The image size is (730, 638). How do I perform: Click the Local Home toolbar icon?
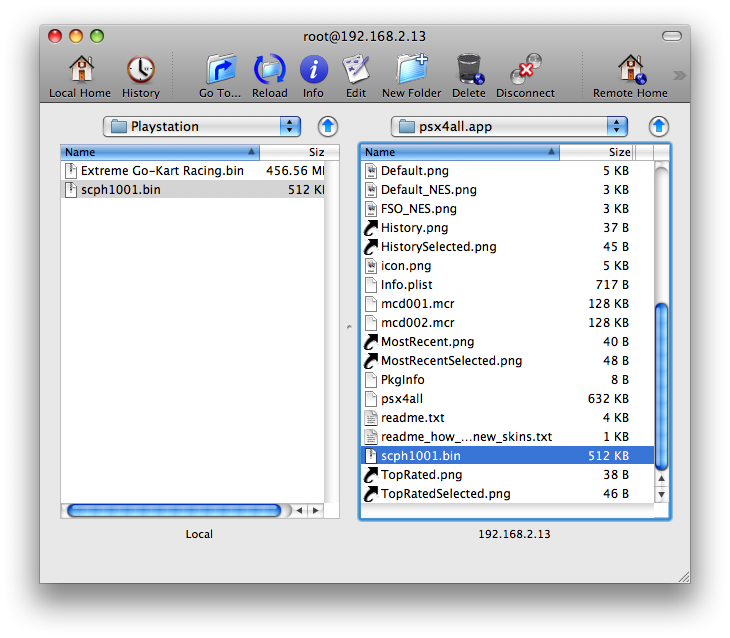(x=81, y=70)
